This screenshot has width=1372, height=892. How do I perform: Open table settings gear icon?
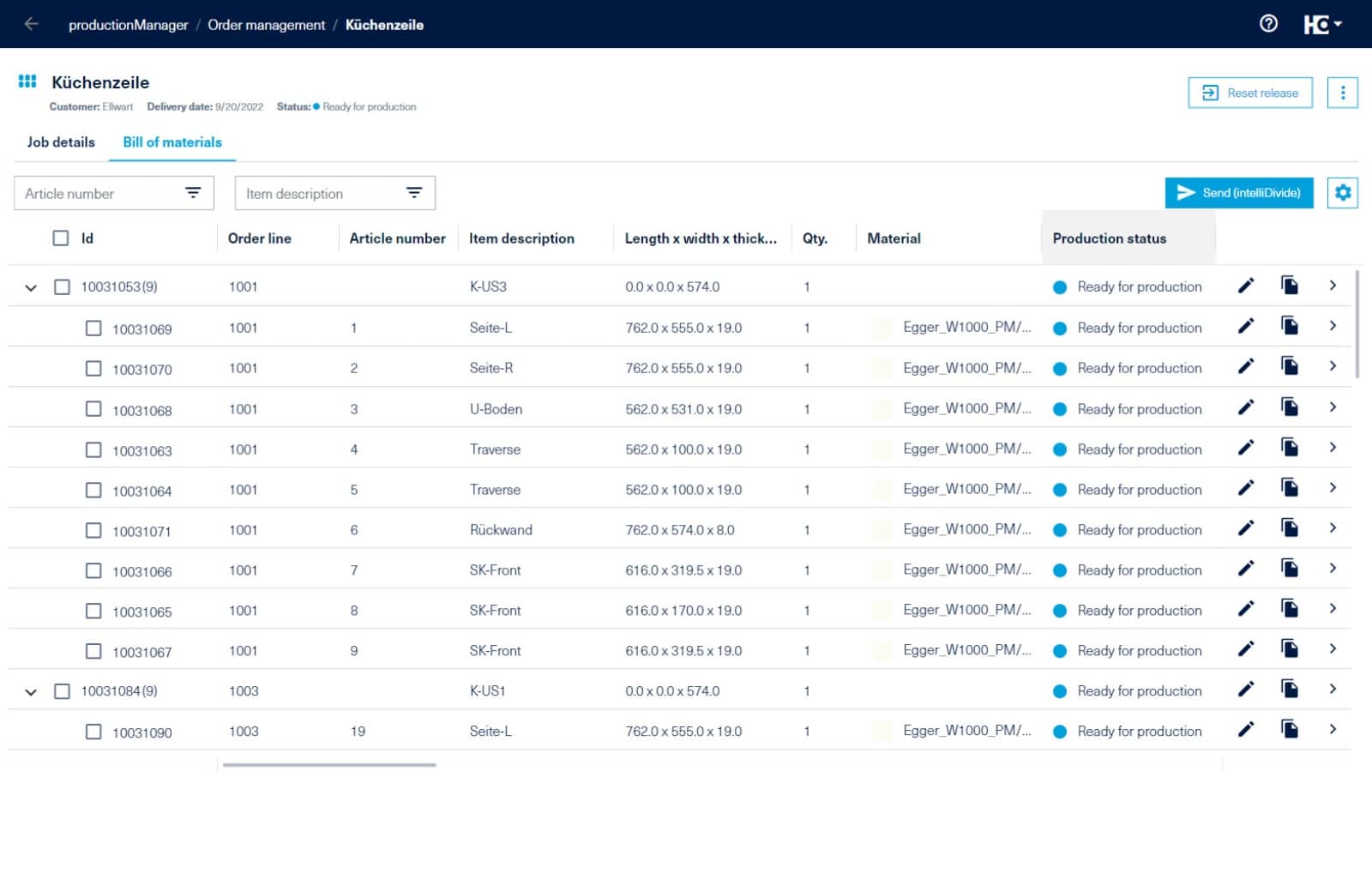click(x=1343, y=193)
